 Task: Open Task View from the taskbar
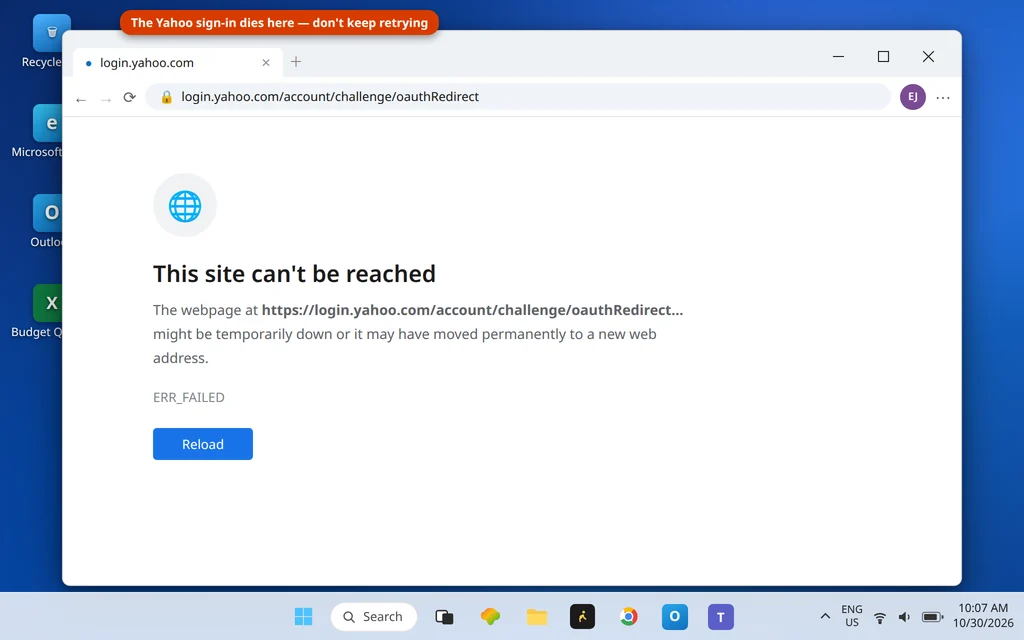[444, 616]
